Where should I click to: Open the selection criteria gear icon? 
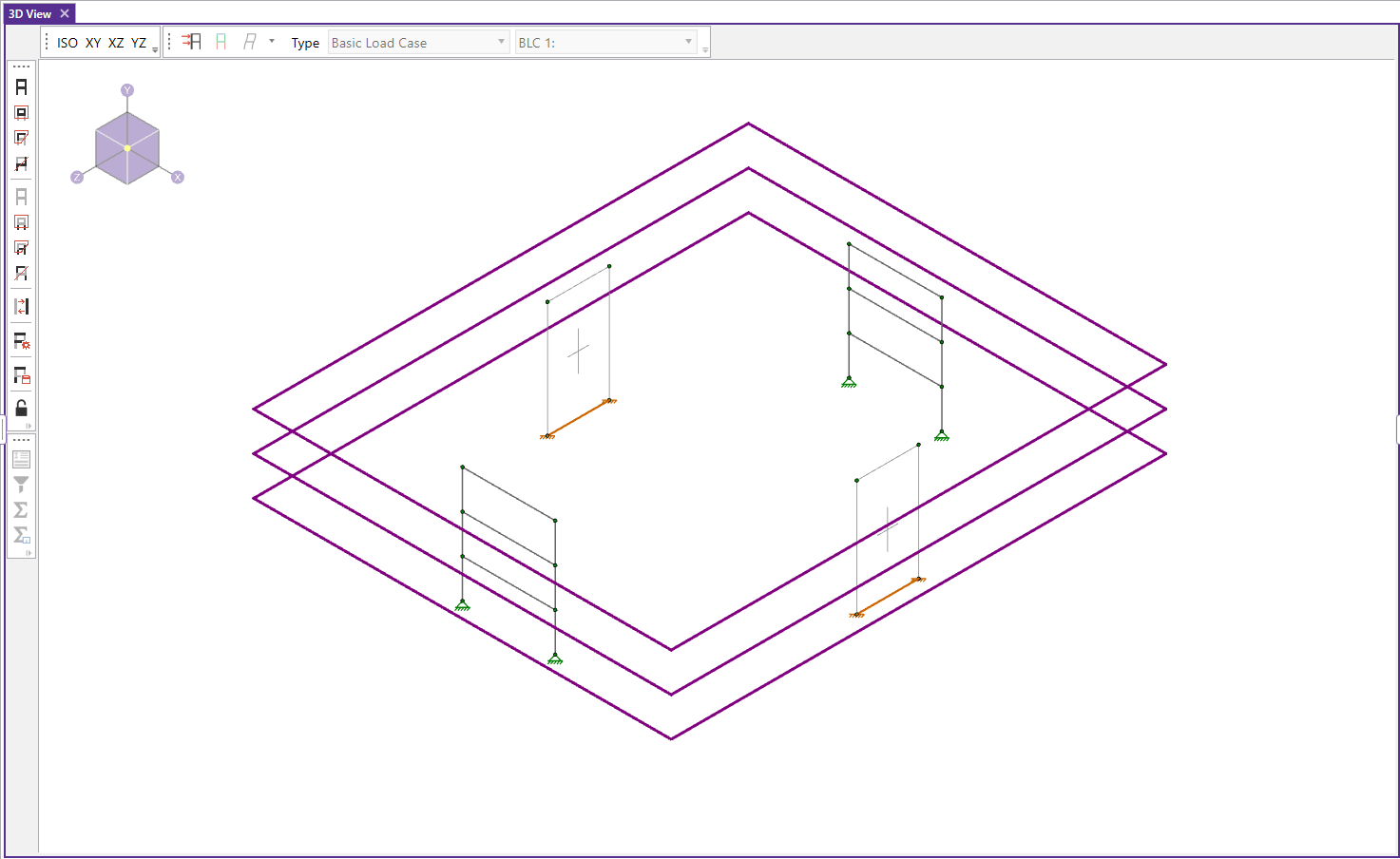point(21,341)
